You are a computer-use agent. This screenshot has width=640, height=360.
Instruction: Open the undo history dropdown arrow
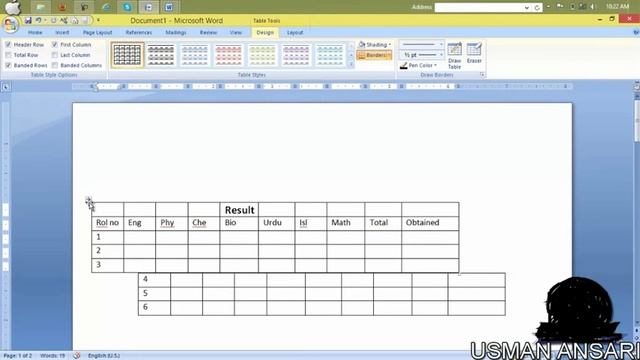44,20
